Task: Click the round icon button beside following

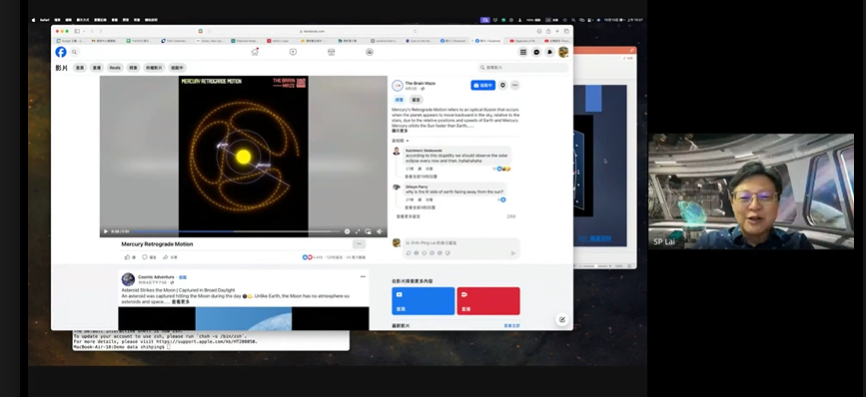Action: pos(503,85)
